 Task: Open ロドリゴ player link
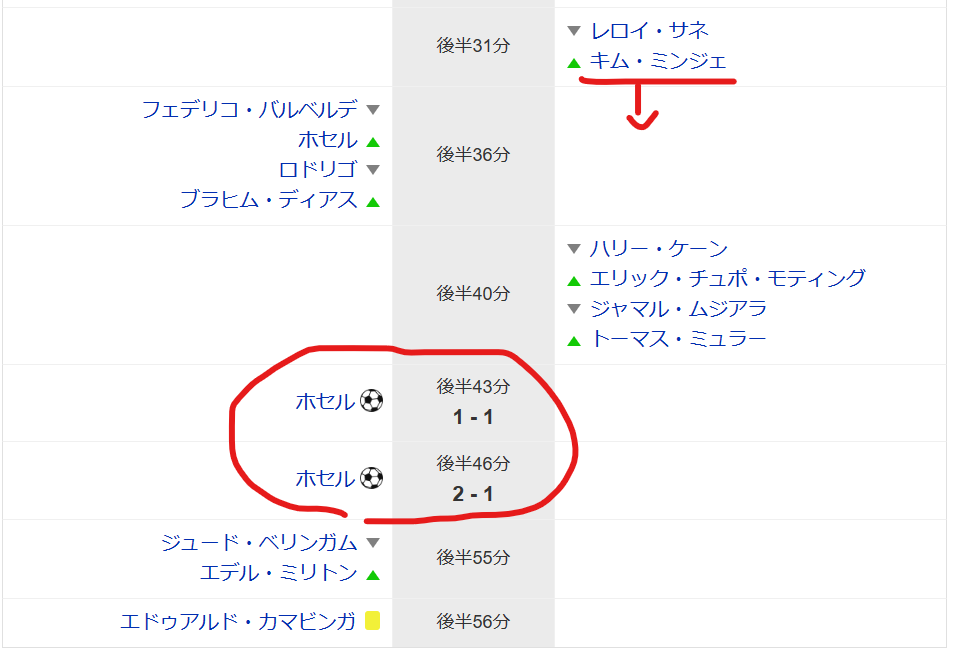click(318, 170)
